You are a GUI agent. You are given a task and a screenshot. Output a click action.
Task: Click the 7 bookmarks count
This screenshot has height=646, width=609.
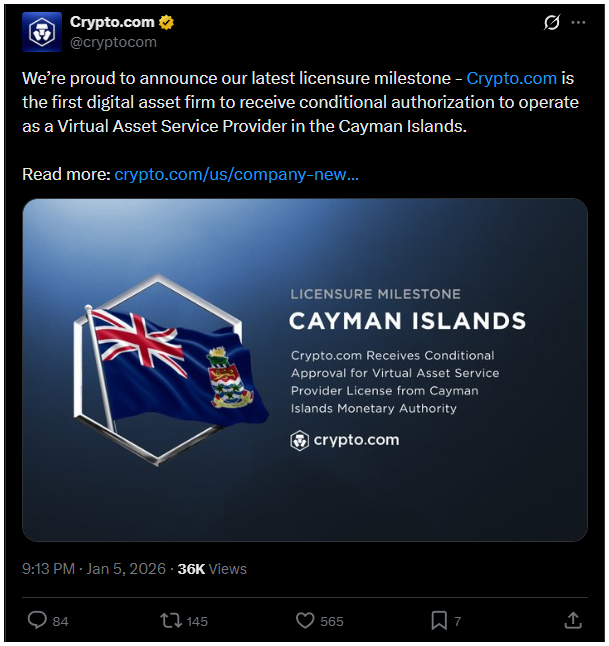pyautogui.click(x=457, y=621)
